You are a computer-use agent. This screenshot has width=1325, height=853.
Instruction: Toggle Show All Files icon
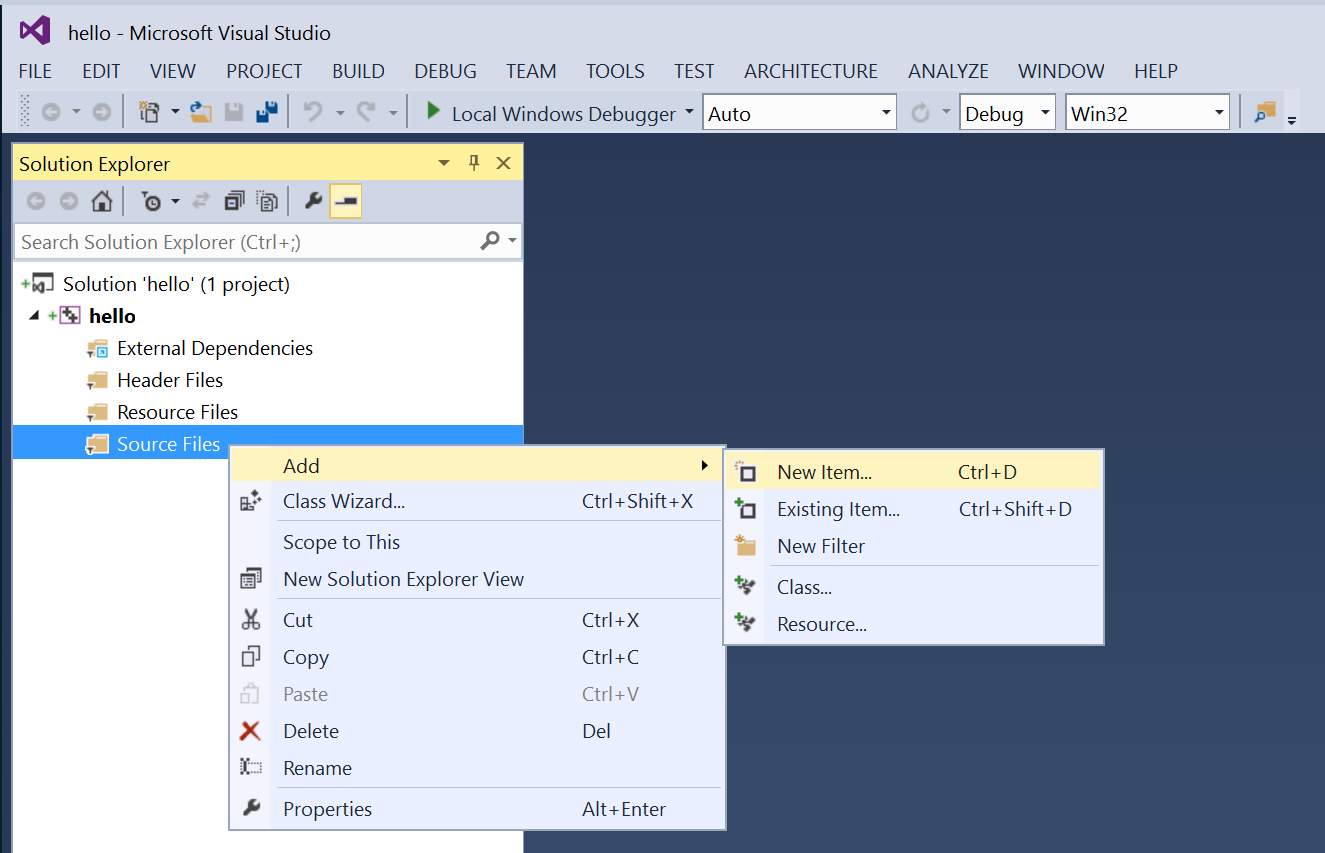pos(267,201)
